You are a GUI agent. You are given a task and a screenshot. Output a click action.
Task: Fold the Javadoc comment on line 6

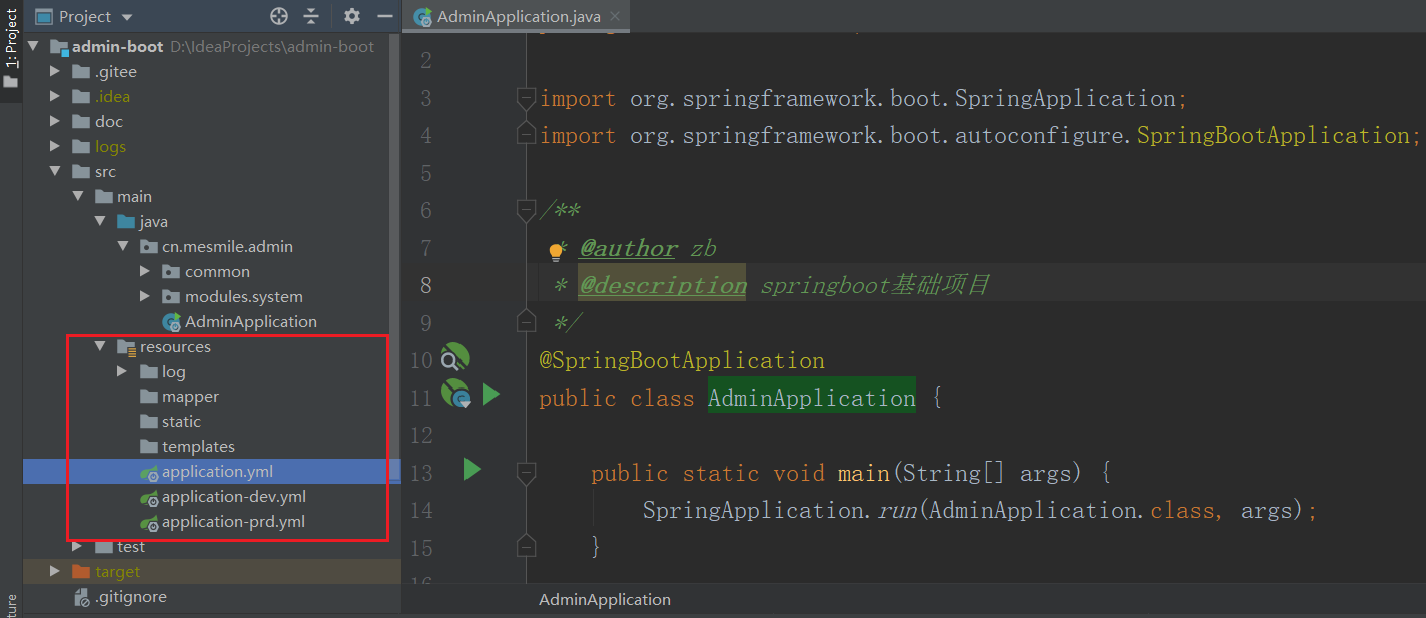point(526,210)
